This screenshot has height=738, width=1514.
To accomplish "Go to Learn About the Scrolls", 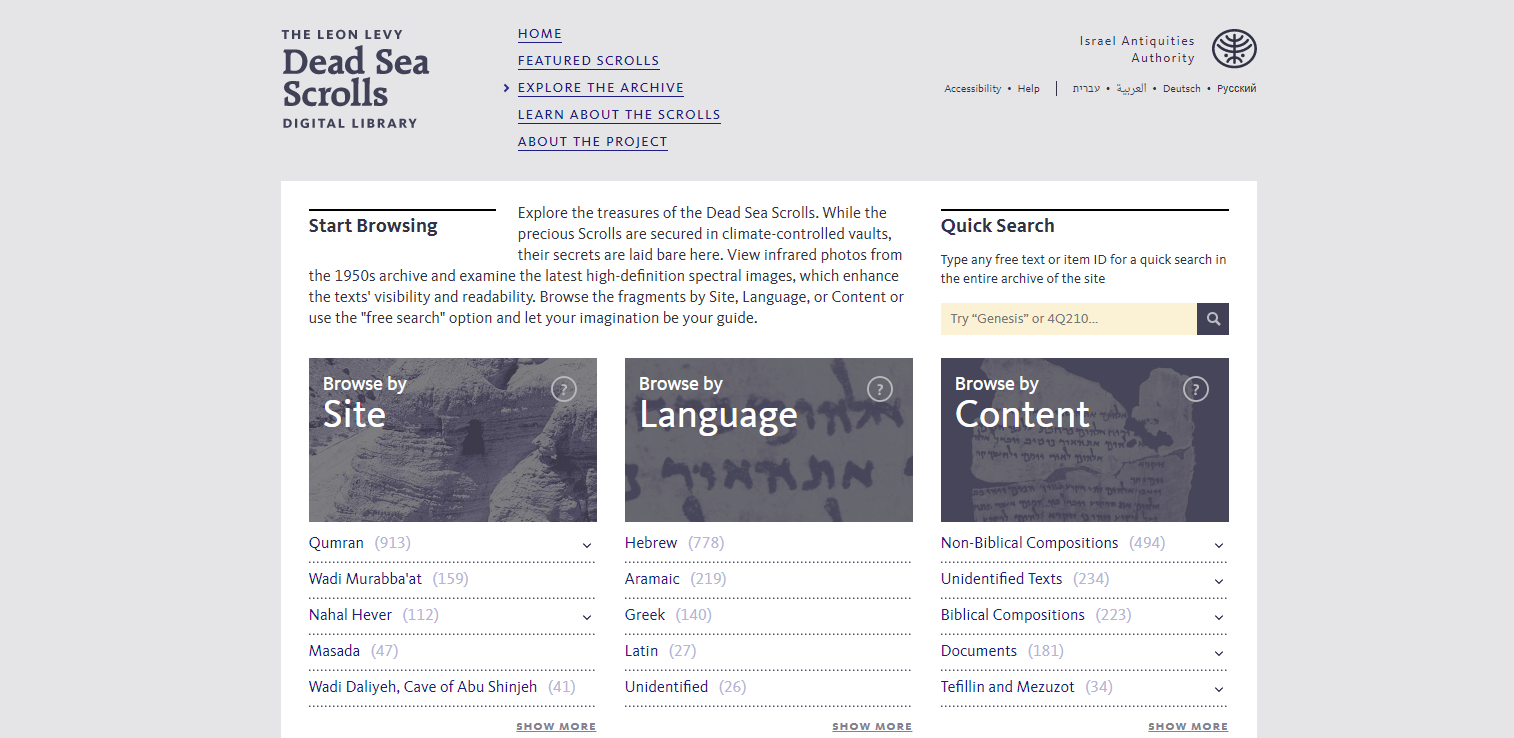I will pos(619,115).
